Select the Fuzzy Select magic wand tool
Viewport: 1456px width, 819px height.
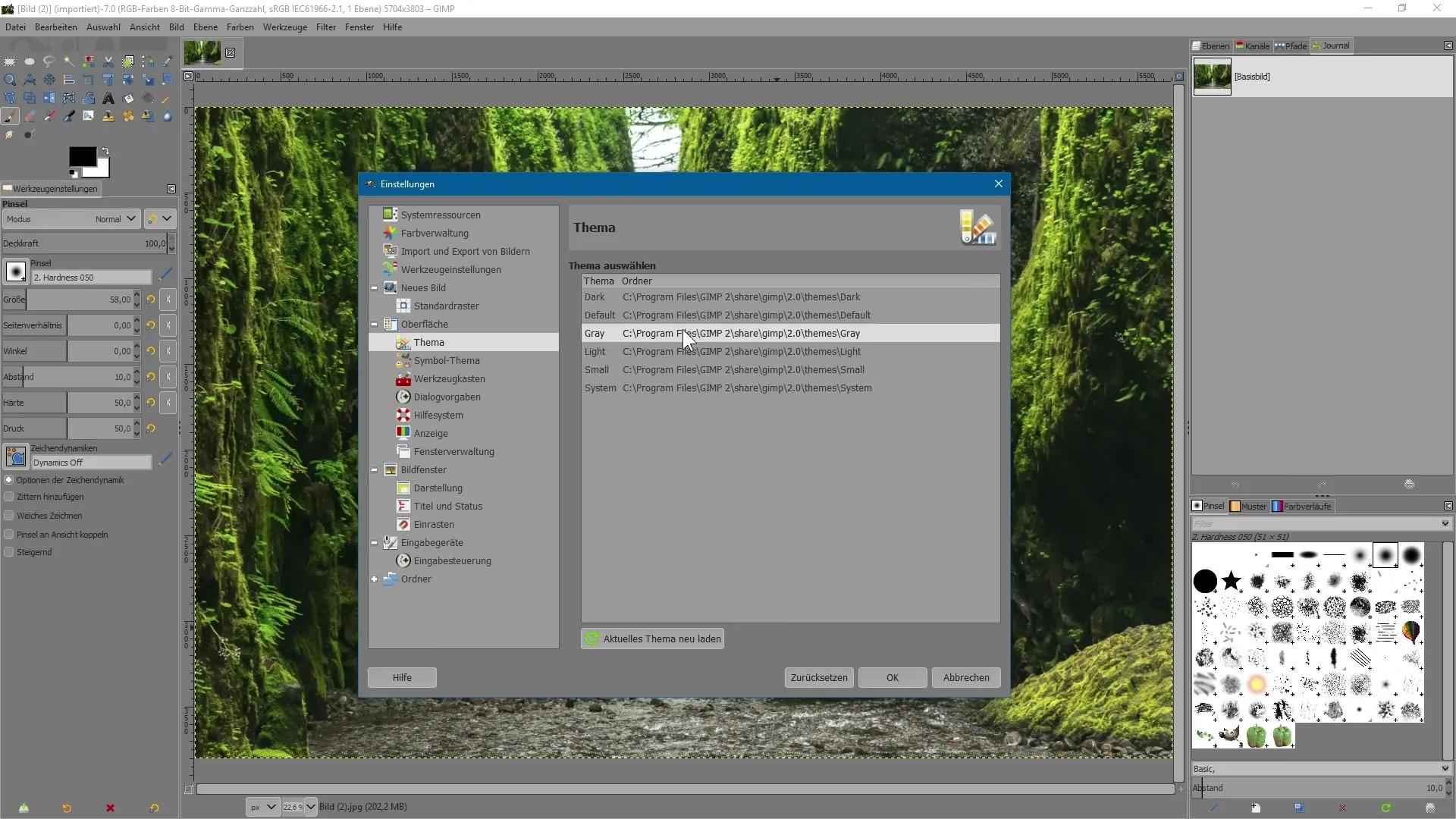coord(69,61)
